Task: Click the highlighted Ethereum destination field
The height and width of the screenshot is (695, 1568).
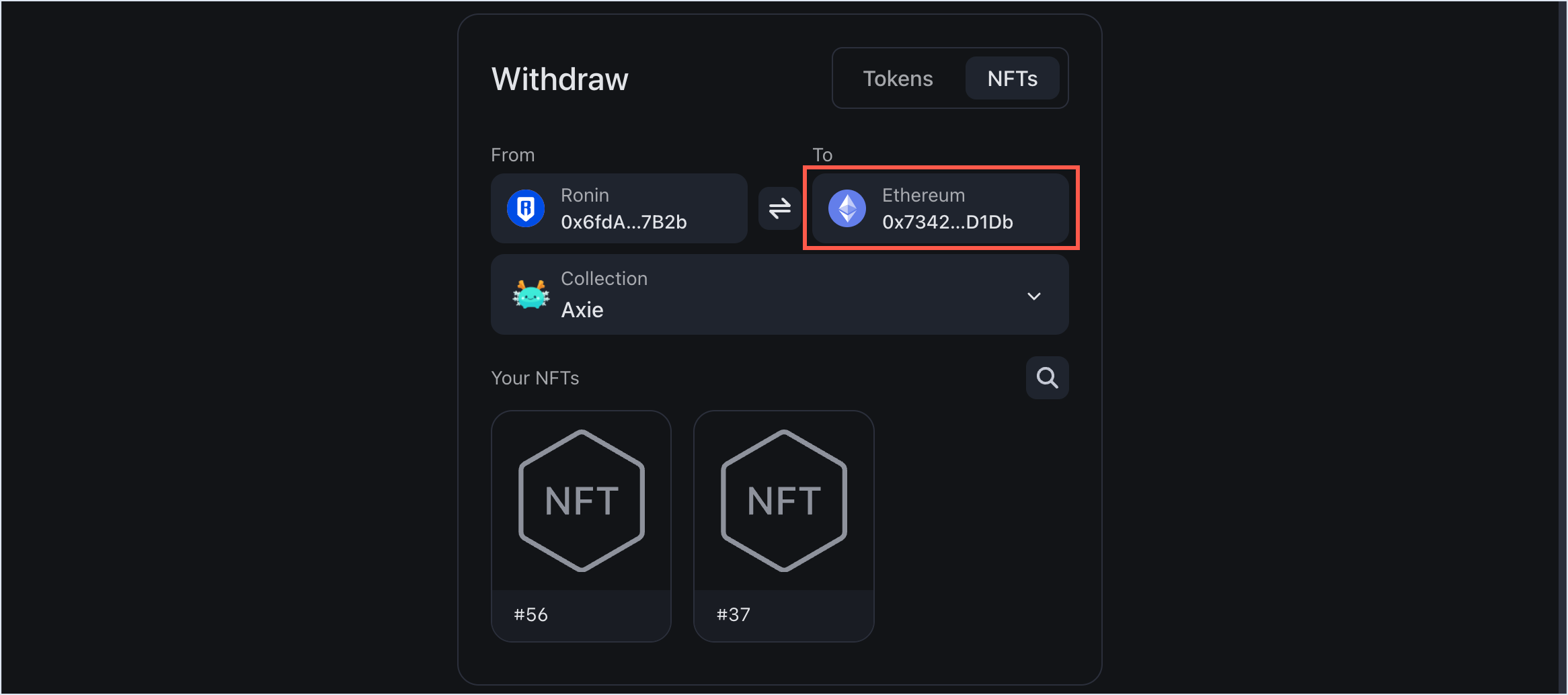Action: [940, 208]
